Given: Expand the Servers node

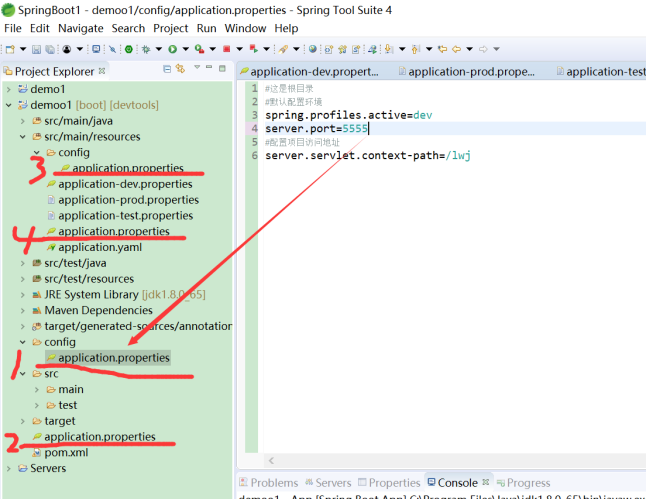Looking at the screenshot, I should pyautogui.click(x=9, y=468).
